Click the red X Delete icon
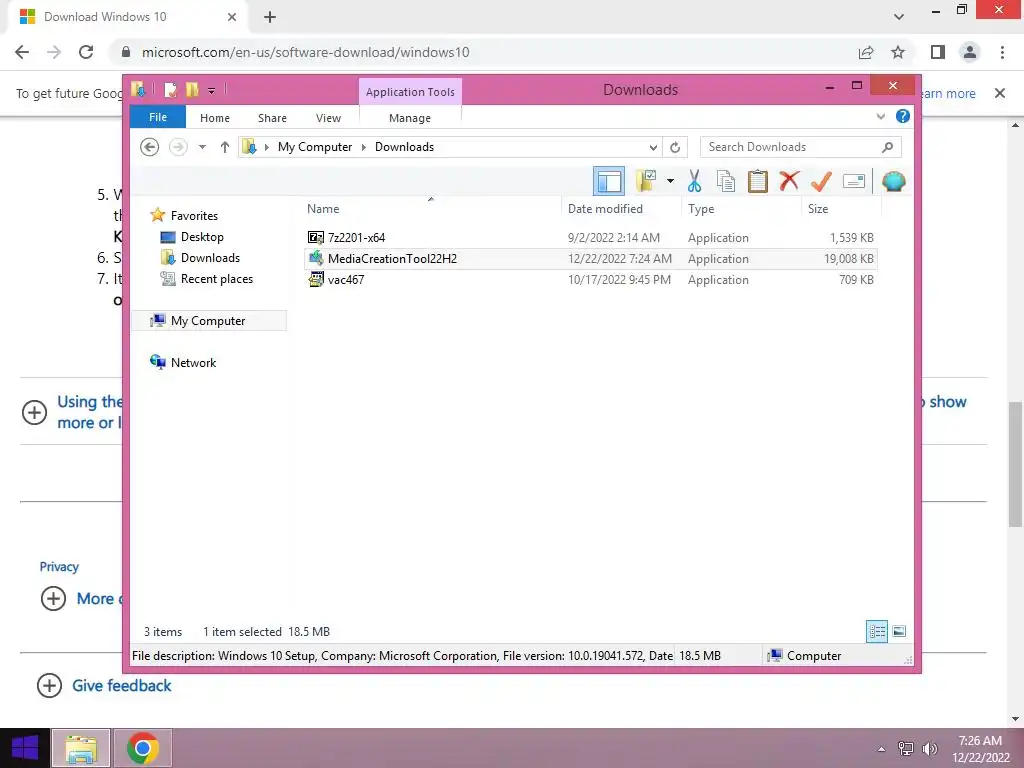 [790, 181]
